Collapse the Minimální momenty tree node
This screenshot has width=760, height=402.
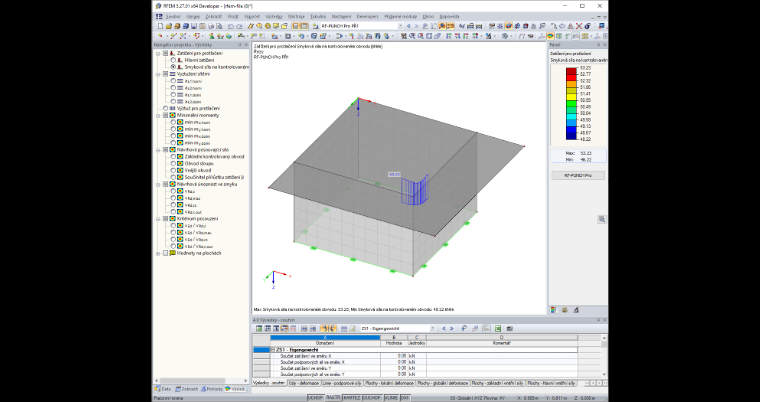click(158, 115)
